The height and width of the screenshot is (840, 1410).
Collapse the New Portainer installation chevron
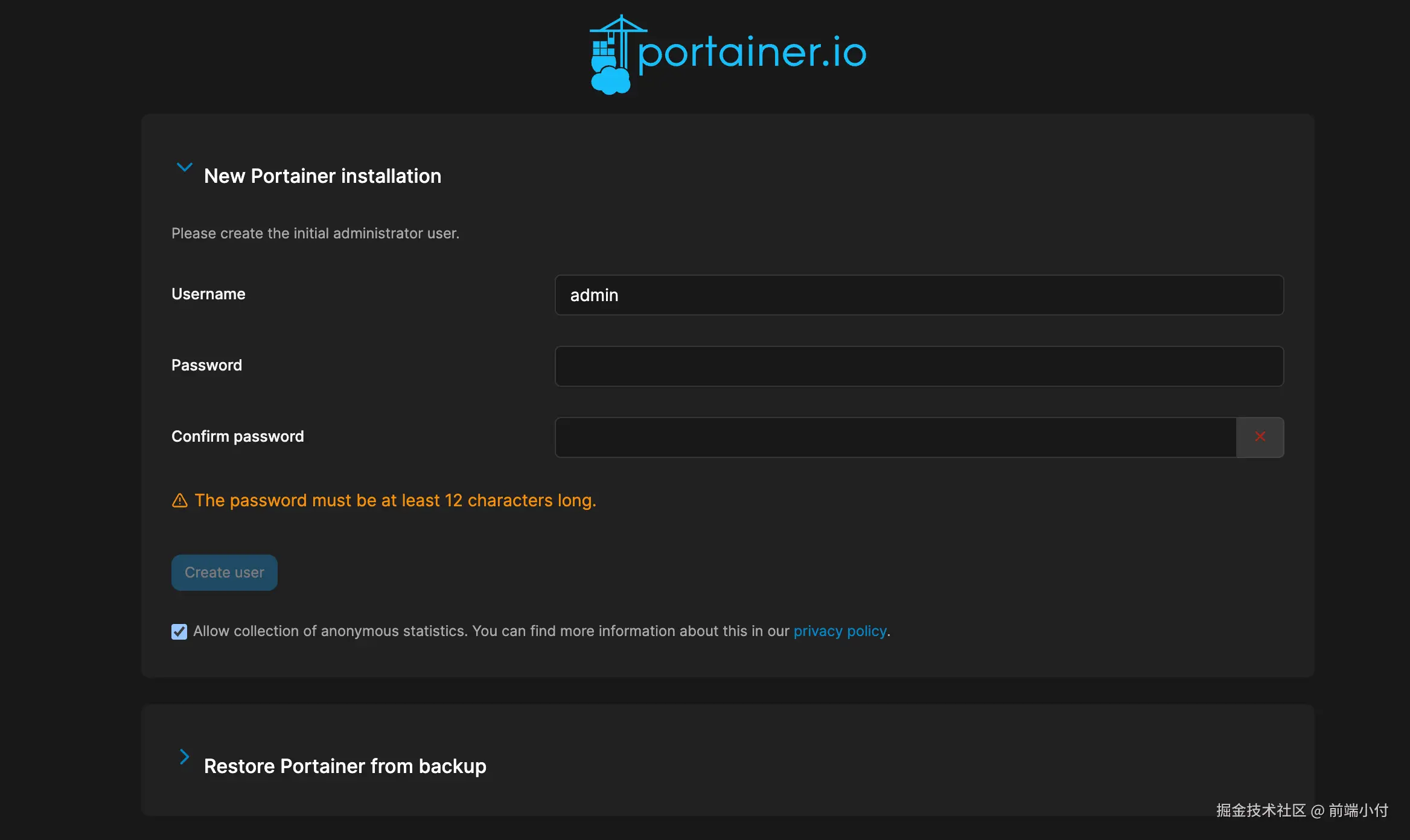[184, 167]
